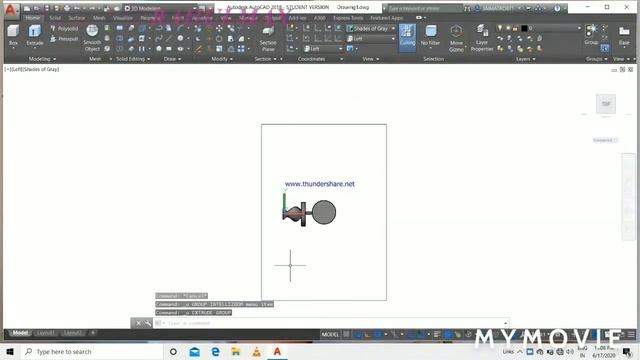This screenshot has width=640, height=360.
Task: Click the customize command line wrench icon
Action: 147,323
